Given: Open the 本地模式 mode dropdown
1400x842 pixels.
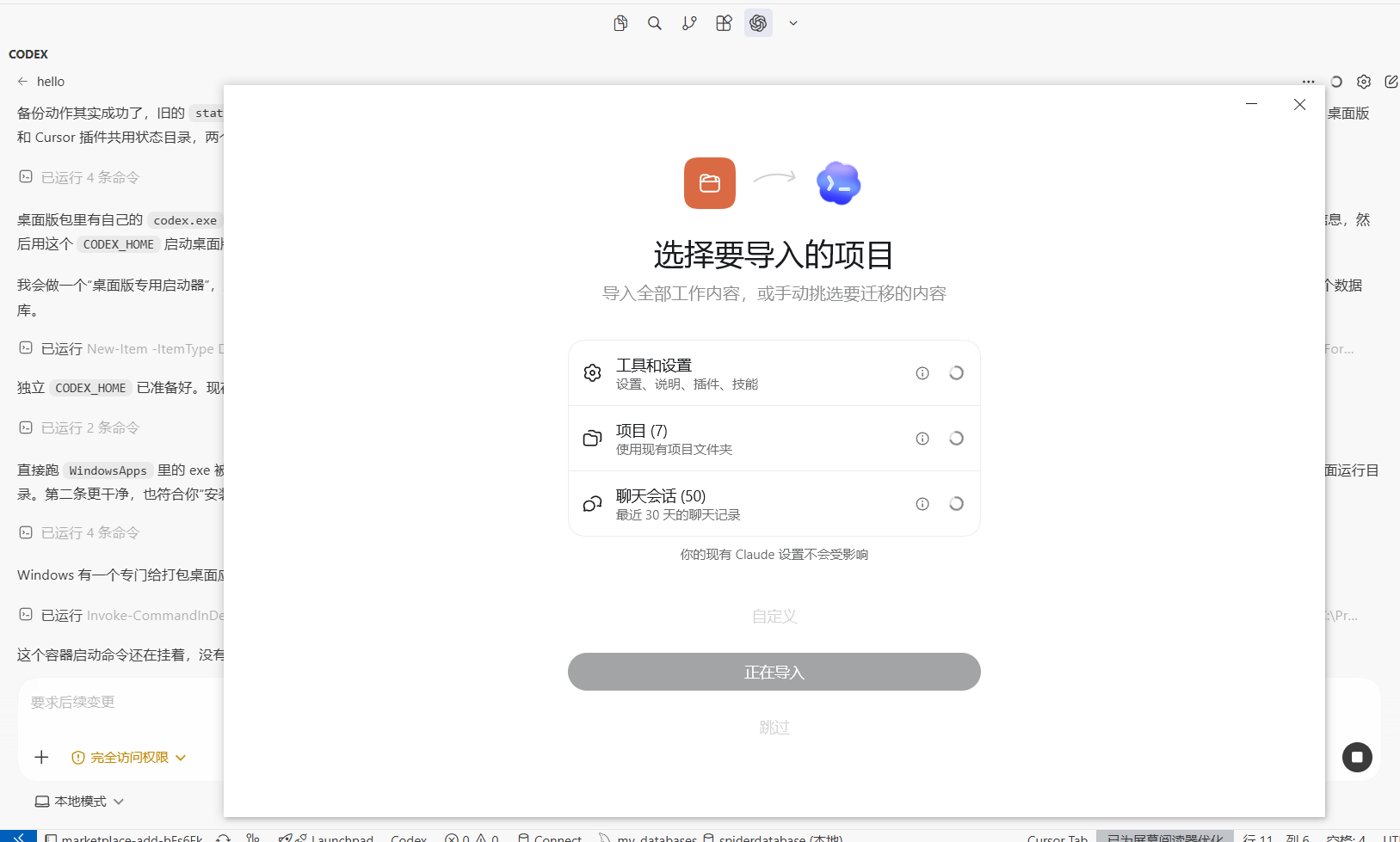Looking at the screenshot, I should click(x=79, y=802).
